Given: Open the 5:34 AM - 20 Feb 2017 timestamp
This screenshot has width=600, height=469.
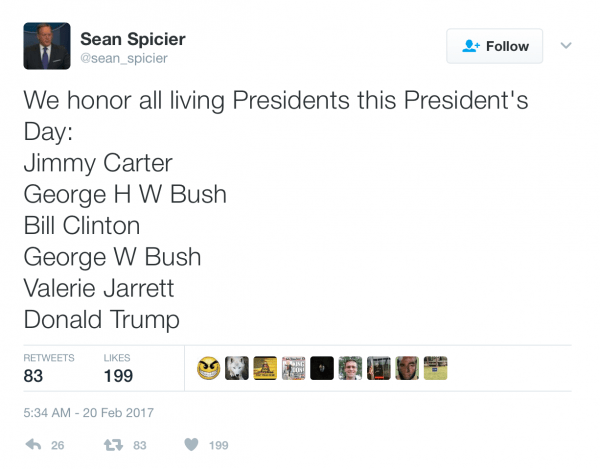Looking at the screenshot, I should click(89, 412).
